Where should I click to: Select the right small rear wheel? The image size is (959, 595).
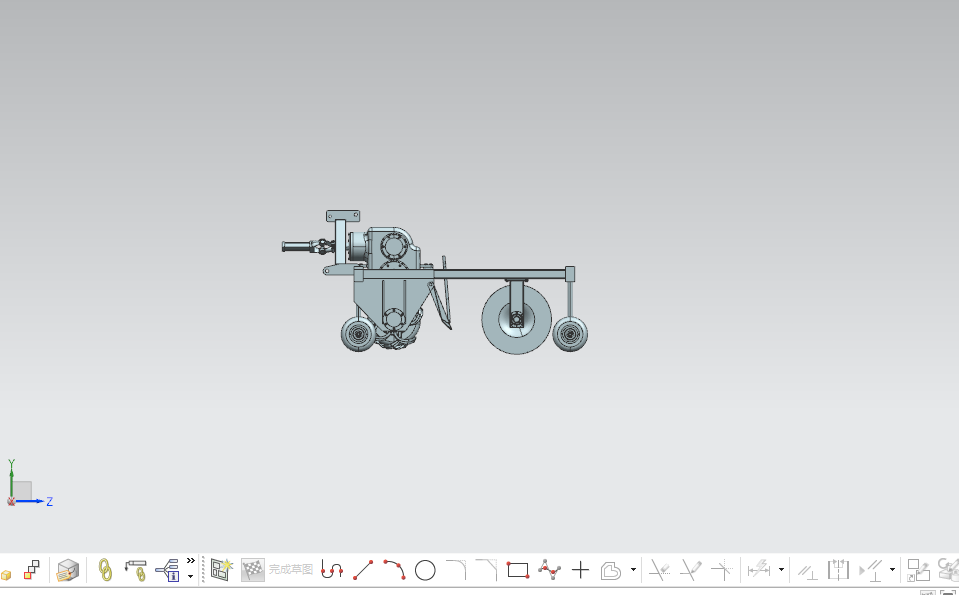coord(570,334)
